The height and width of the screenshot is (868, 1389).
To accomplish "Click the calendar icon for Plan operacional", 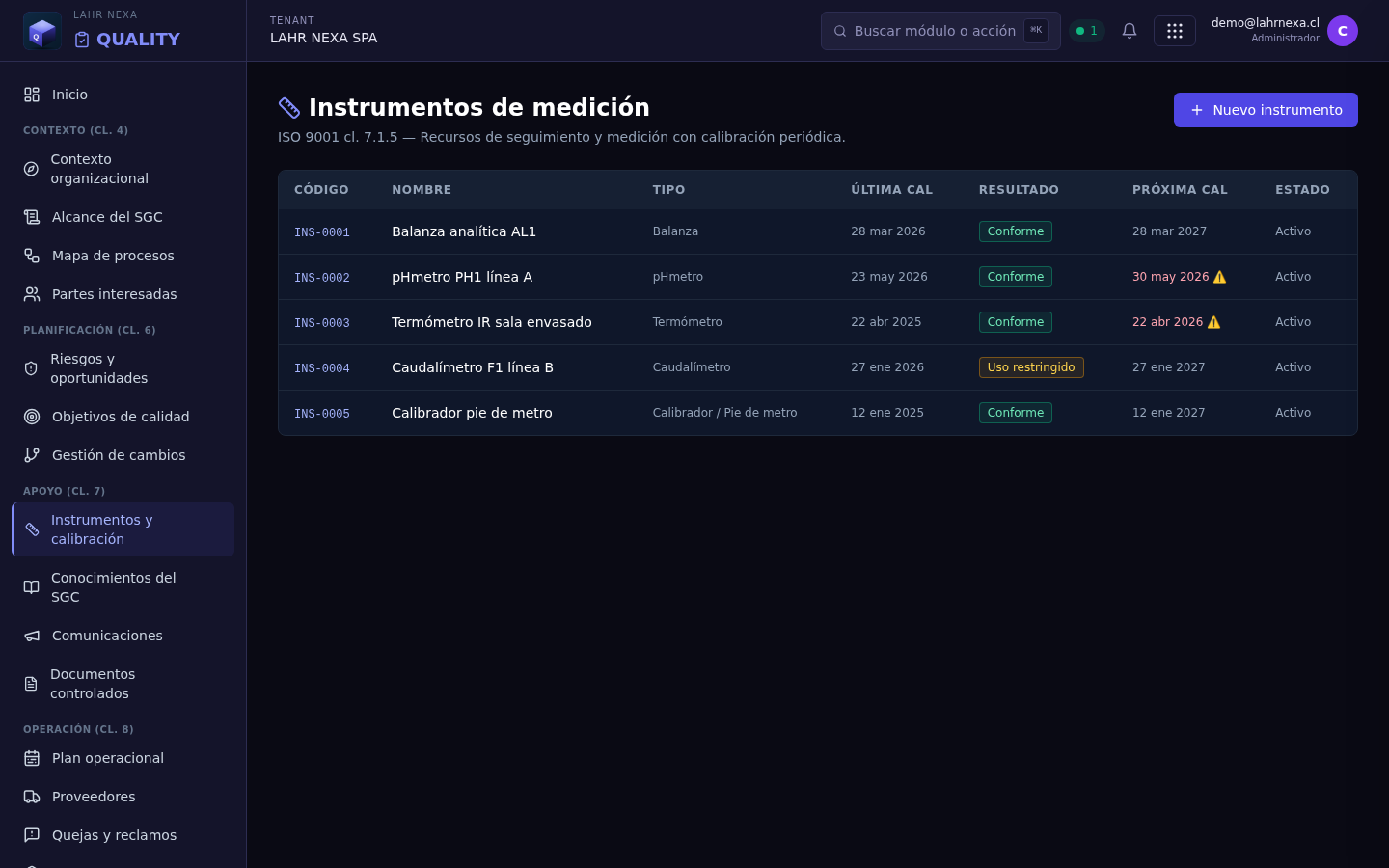I will pos(32,758).
